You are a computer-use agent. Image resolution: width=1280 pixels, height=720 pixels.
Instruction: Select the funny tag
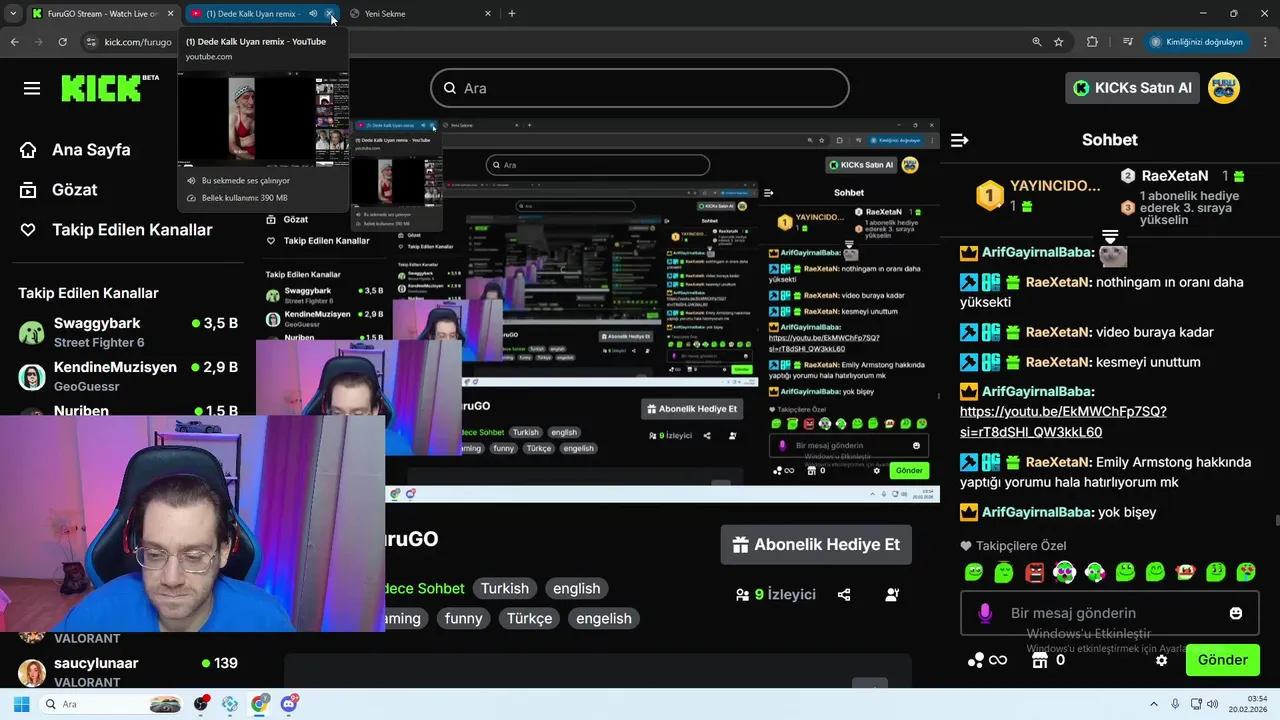(x=464, y=618)
